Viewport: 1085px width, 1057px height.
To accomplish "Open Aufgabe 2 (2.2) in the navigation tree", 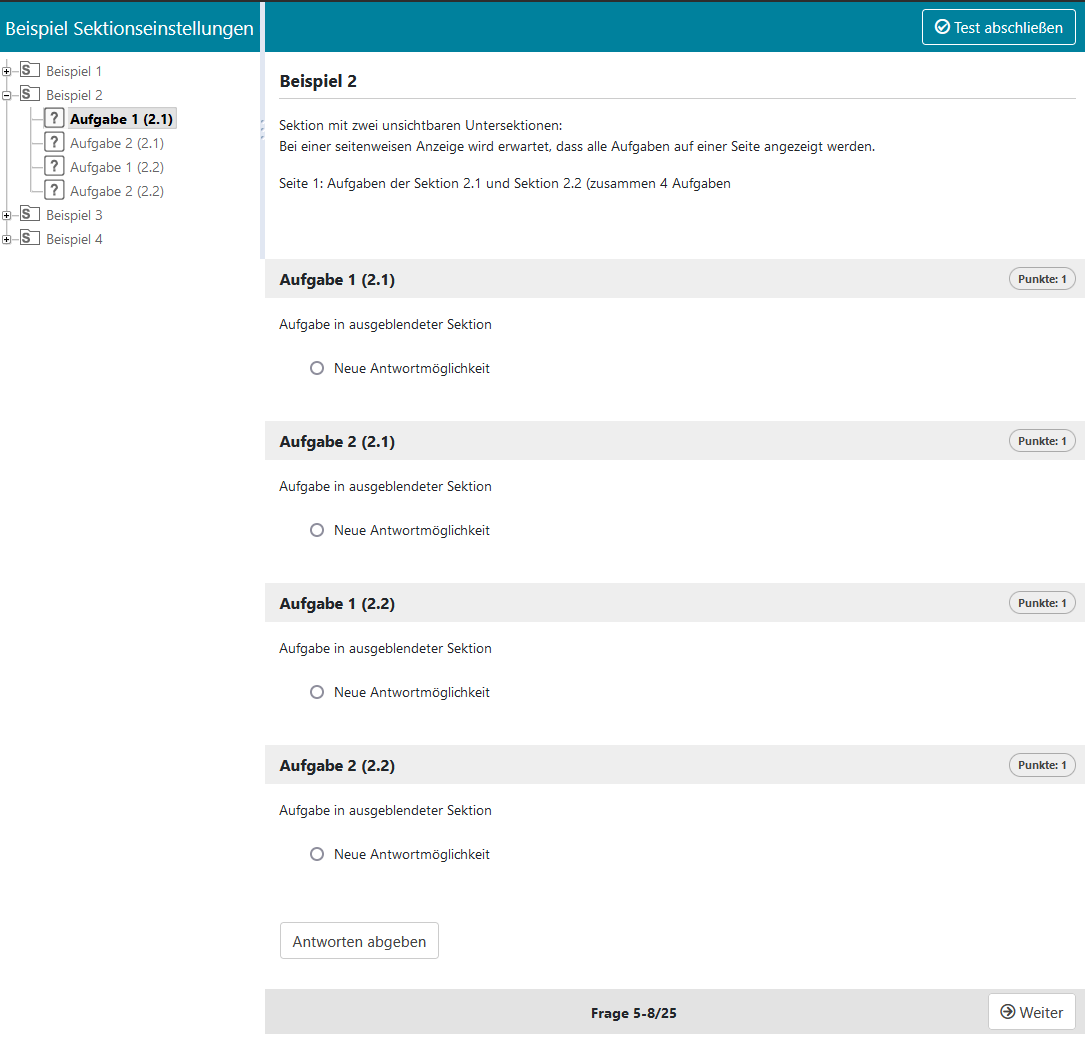I will (117, 191).
